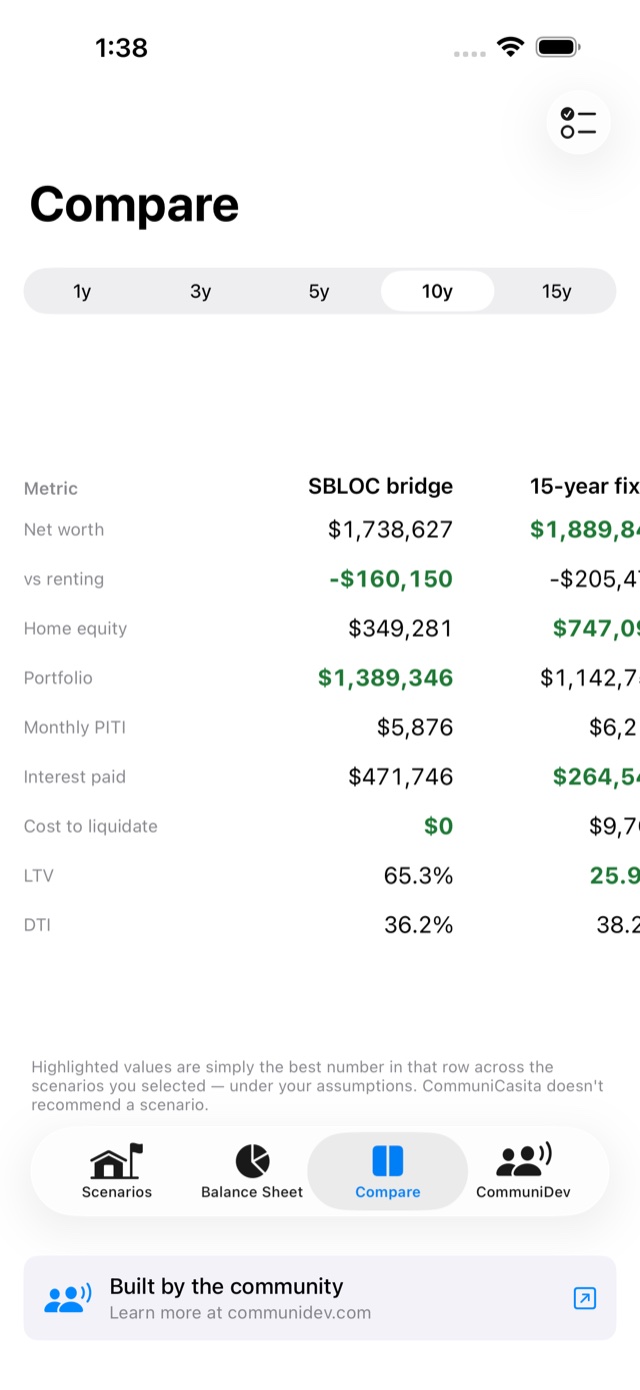640x1390 pixels.
Task: Open the scenario checklist filter icon
Action: point(578,123)
